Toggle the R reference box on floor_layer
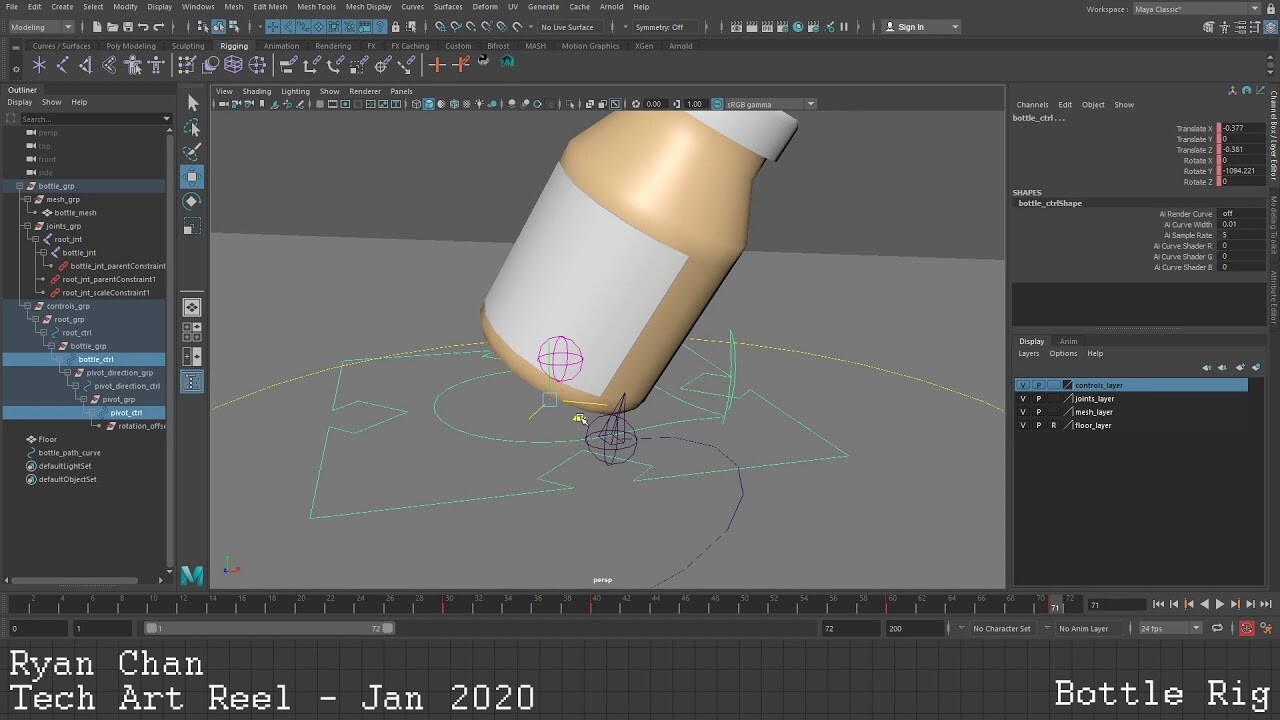This screenshot has width=1280, height=720. pyautogui.click(x=1056, y=425)
